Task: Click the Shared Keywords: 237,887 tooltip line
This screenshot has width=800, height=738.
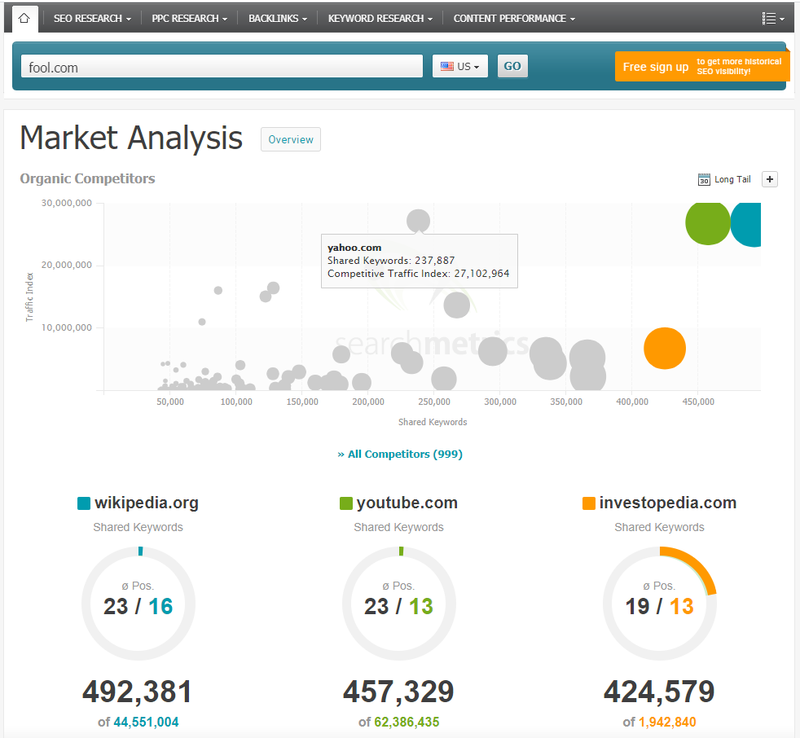Action: point(391,260)
